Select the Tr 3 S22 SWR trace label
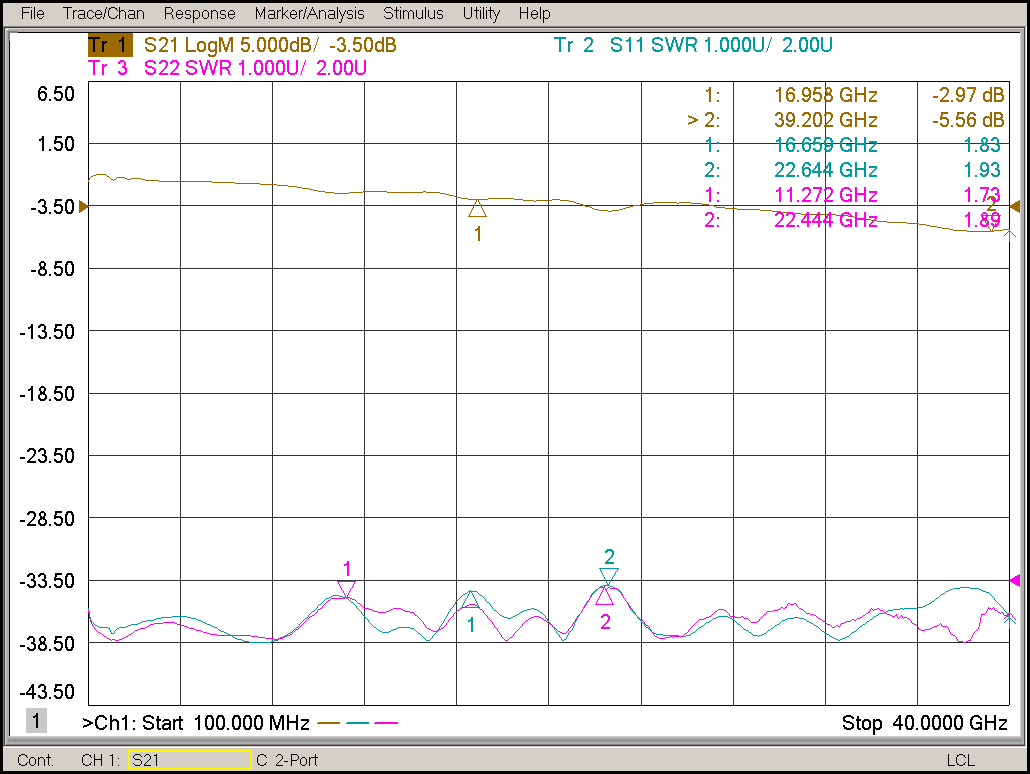This screenshot has height=774, width=1030. point(227,69)
